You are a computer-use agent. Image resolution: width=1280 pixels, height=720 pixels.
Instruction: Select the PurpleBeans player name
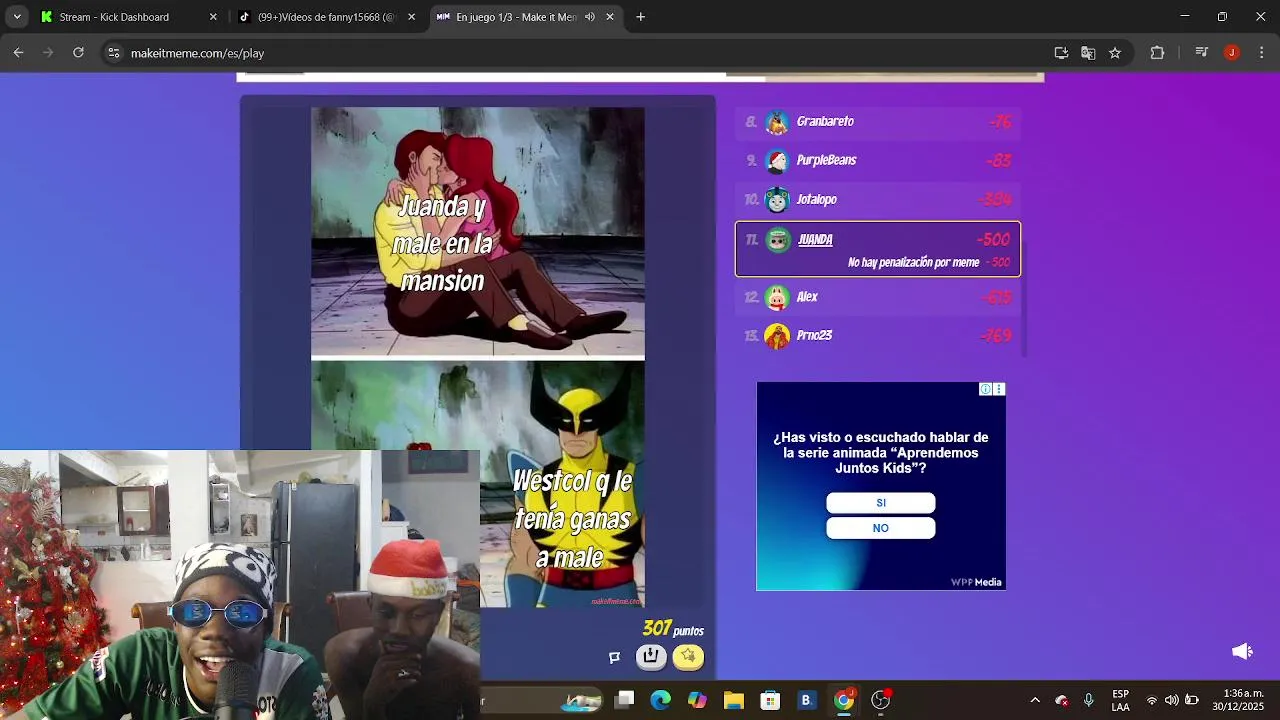tap(826, 160)
